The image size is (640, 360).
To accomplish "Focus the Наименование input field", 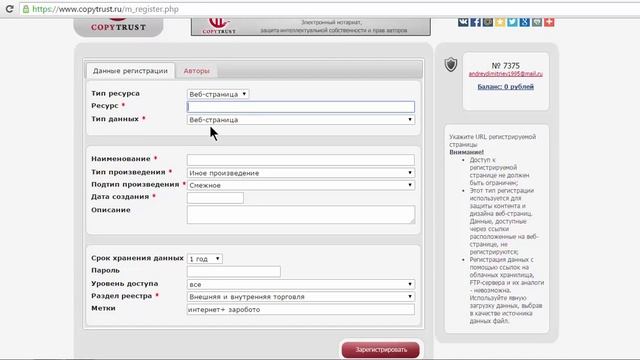I will [x=301, y=160].
